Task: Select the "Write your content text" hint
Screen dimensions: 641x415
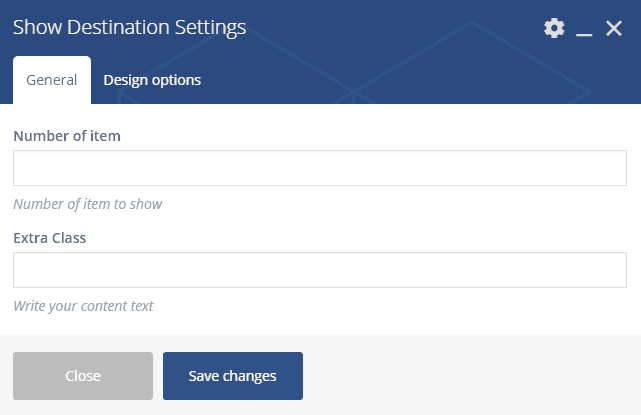Action: [83, 306]
